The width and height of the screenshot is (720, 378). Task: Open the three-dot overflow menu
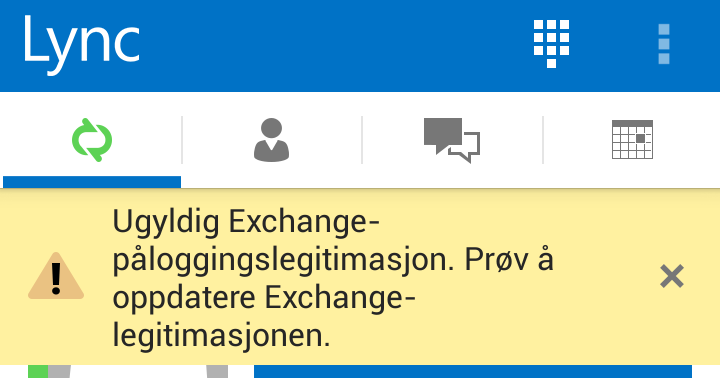click(x=664, y=44)
